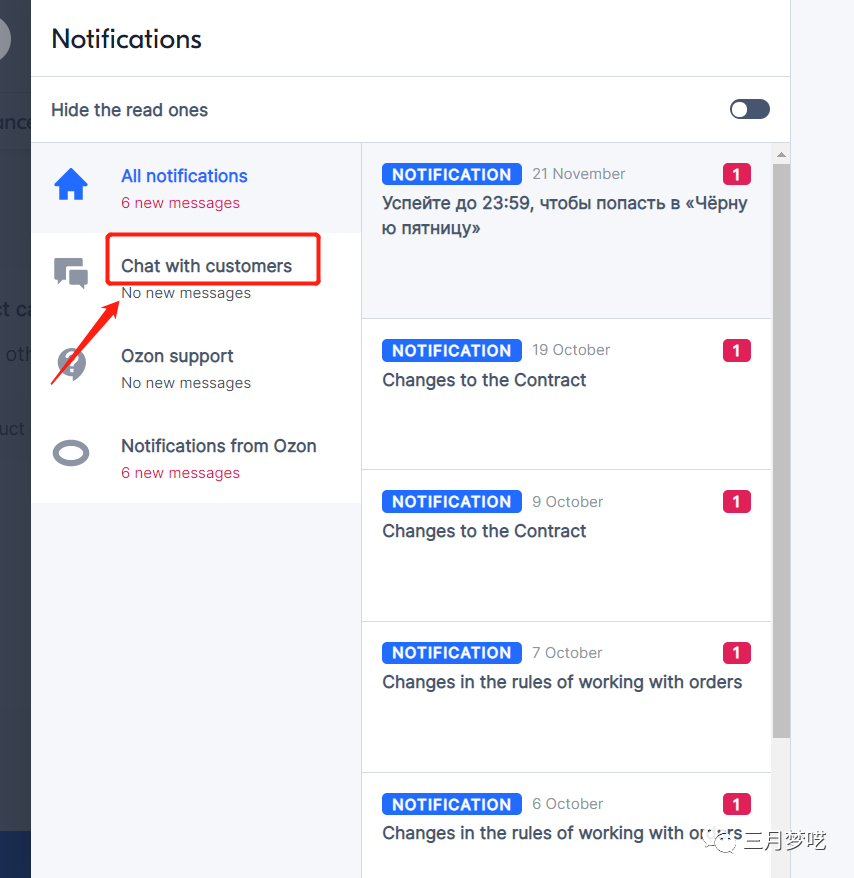The width and height of the screenshot is (854, 878).
Task: Click the Notifications from Ozon oval icon
Action: tap(71, 454)
